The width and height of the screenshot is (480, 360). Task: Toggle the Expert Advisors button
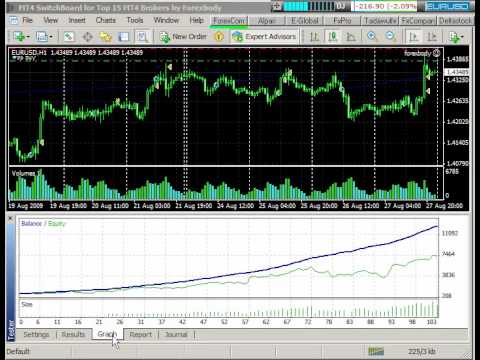tap(264, 37)
